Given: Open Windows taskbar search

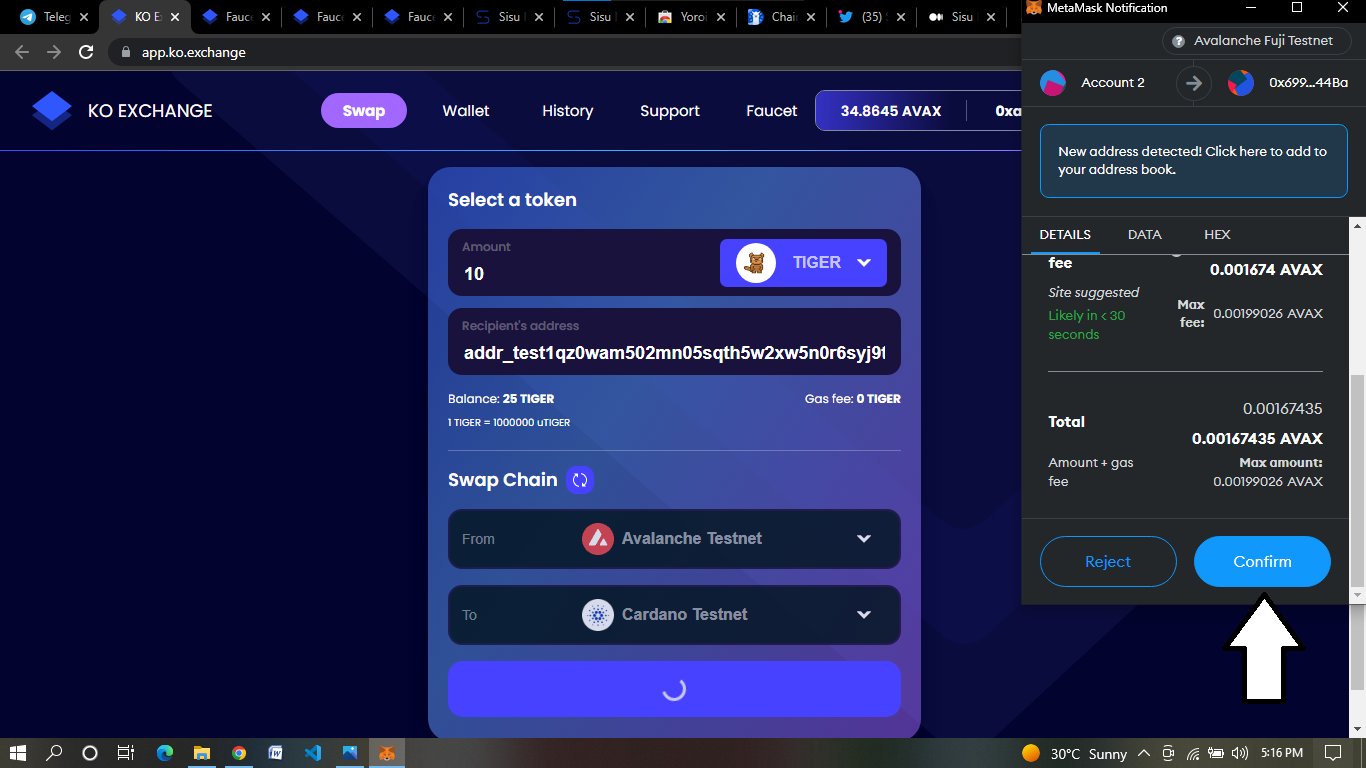Looking at the screenshot, I should click(x=55, y=753).
